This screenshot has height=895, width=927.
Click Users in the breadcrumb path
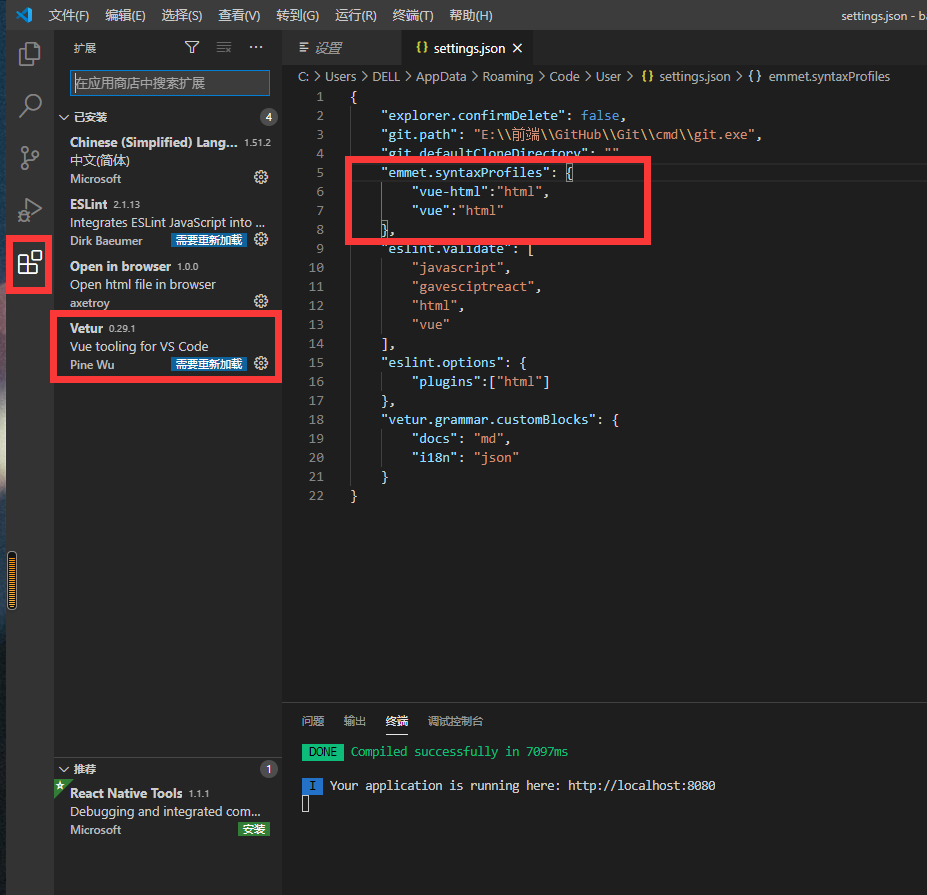(341, 77)
